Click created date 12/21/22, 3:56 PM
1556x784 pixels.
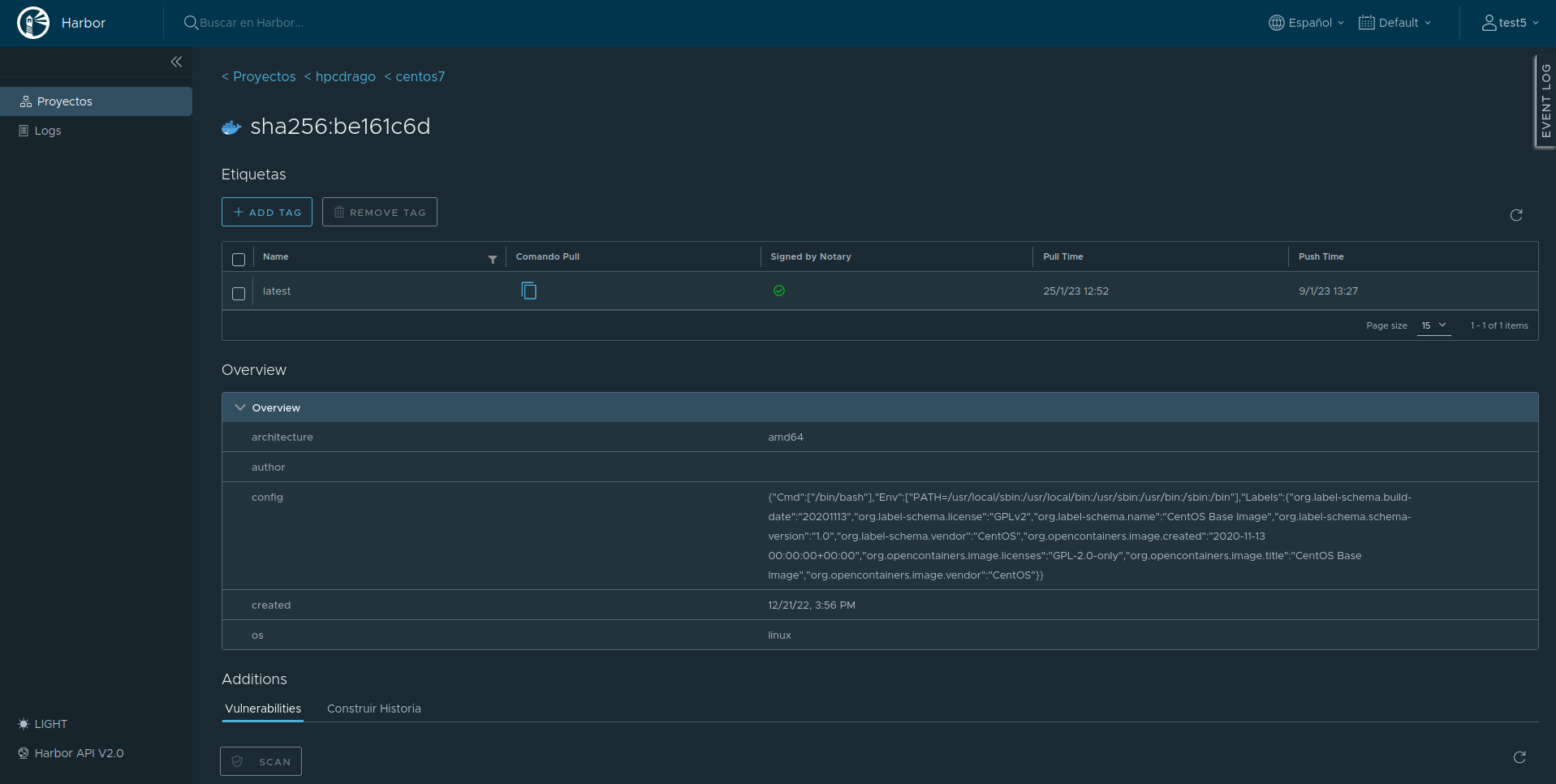click(x=812, y=605)
